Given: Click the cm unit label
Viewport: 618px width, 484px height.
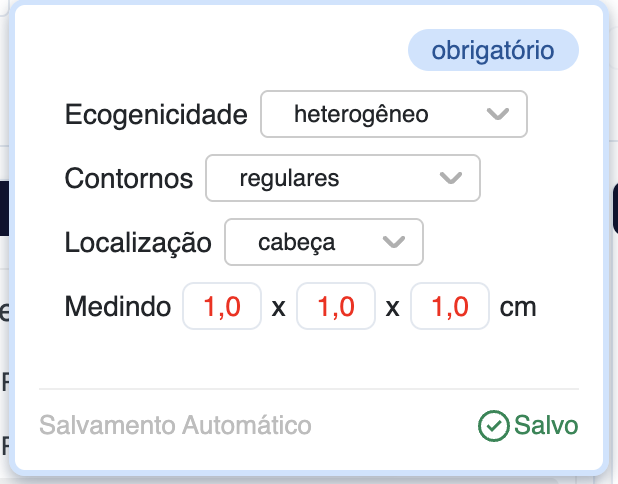Looking at the screenshot, I should (x=518, y=307).
